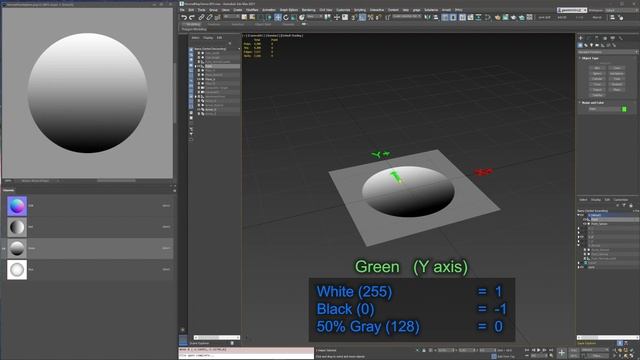Screen dimensions: 640x360
Task: Click the Sphere button under Object Type
Action: pos(597,73)
